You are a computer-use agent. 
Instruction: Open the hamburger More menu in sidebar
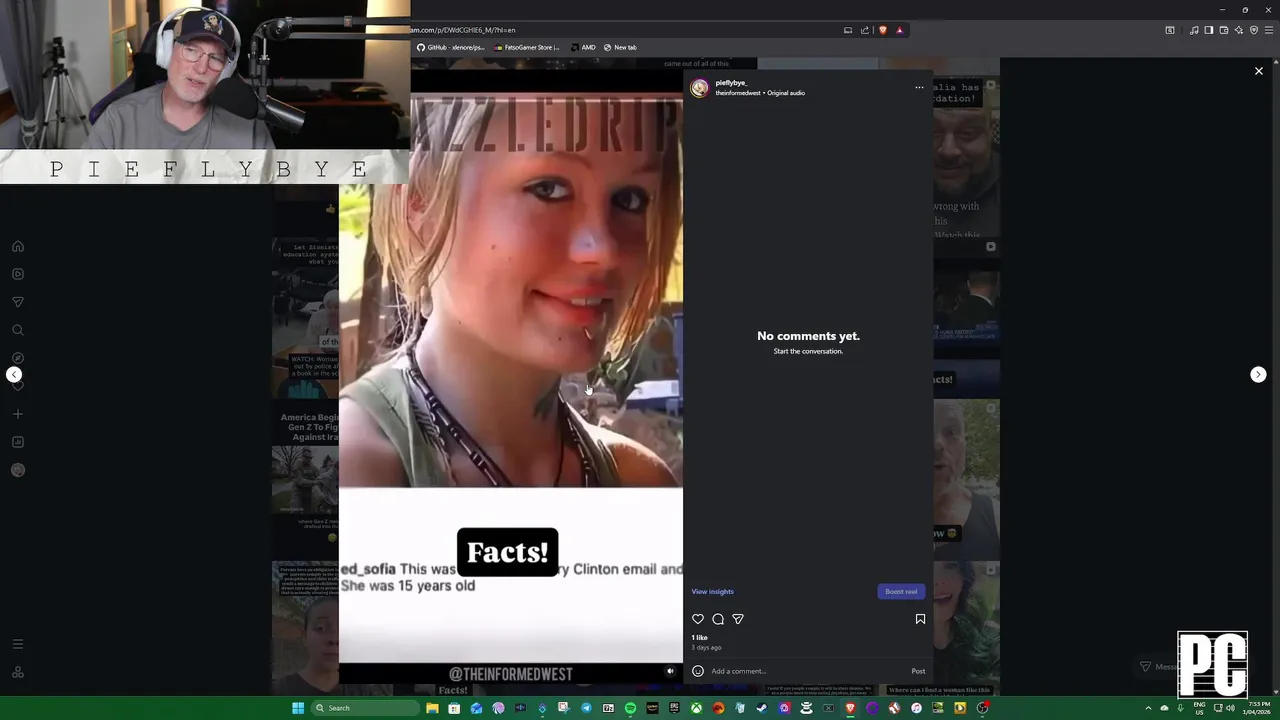pyautogui.click(x=18, y=644)
